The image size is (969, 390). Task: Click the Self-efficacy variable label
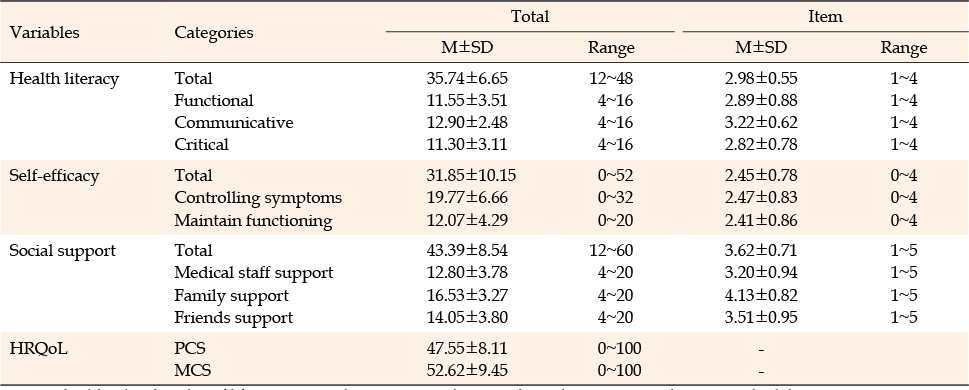54,176
